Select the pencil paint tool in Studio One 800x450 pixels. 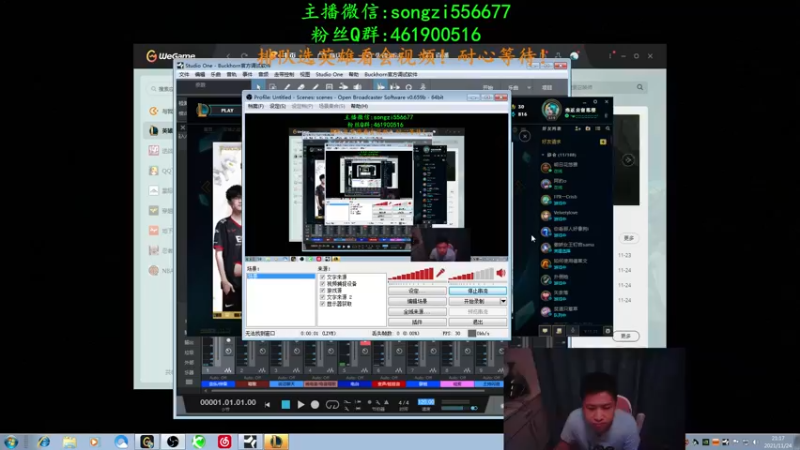pyautogui.click(x=287, y=87)
